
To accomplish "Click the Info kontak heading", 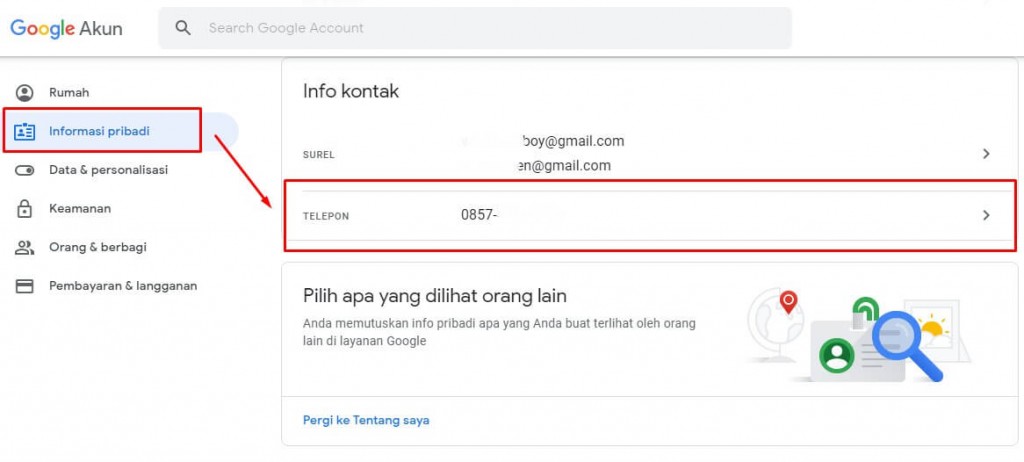I will [x=351, y=91].
